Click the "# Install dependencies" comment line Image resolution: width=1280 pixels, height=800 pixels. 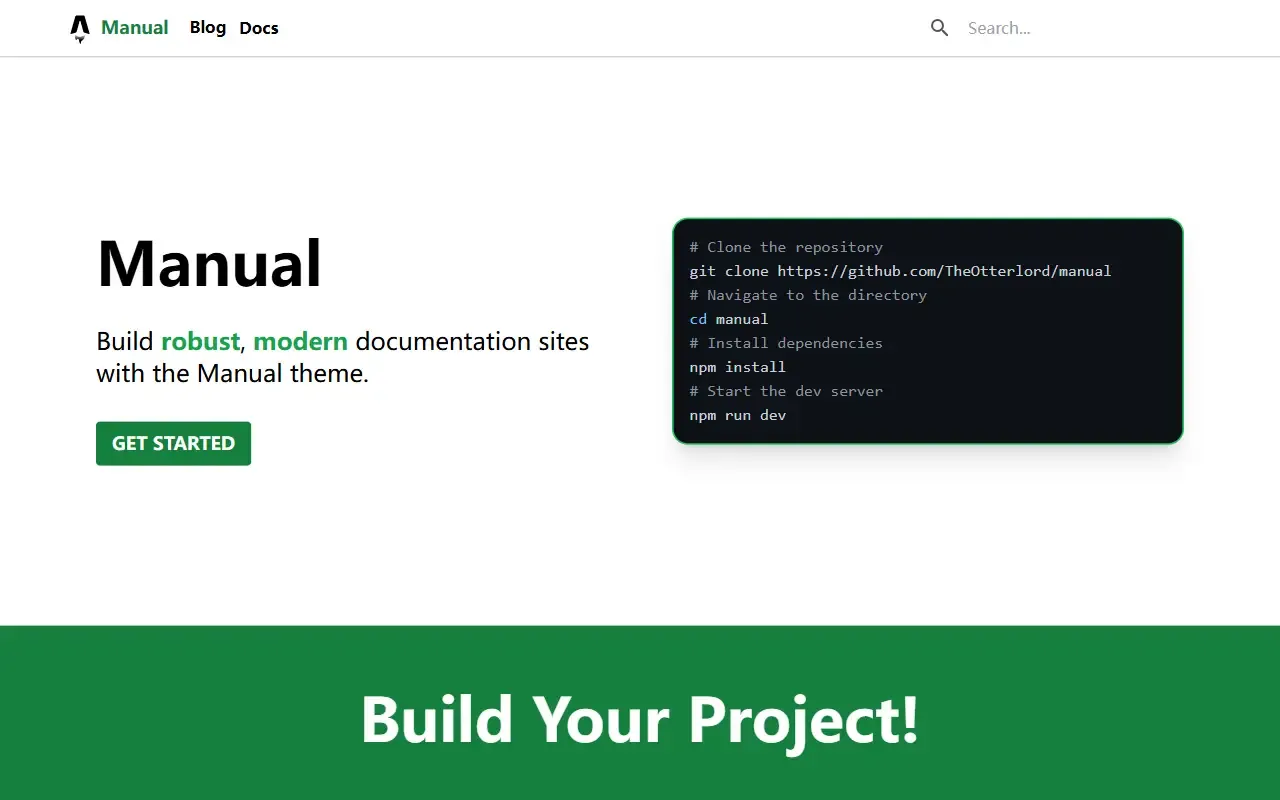point(786,343)
